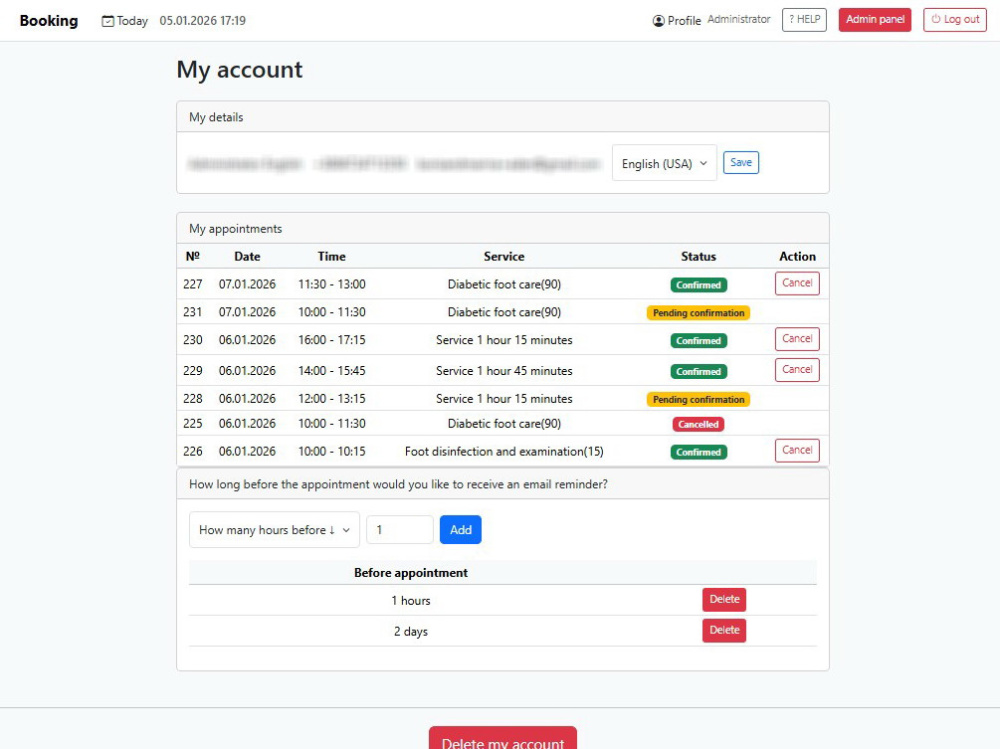
Task: Click Pending confirmation badge for appointment 228
Action: [698, 399]
